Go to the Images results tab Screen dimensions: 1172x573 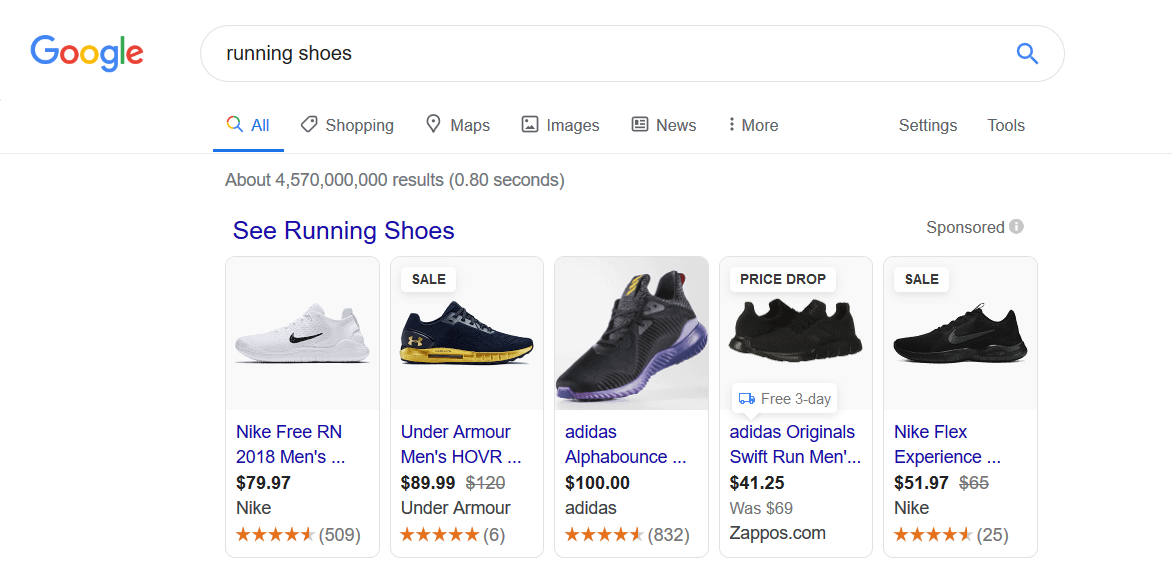tap(560, 125)
